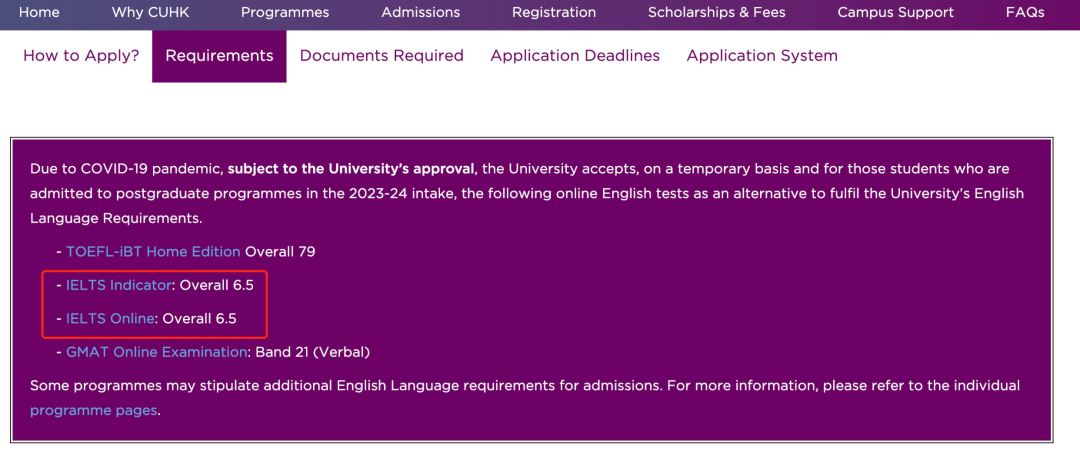Open the Programmes menu
This screenshot has width=1080, height=458.
click(x=285, y=13)
